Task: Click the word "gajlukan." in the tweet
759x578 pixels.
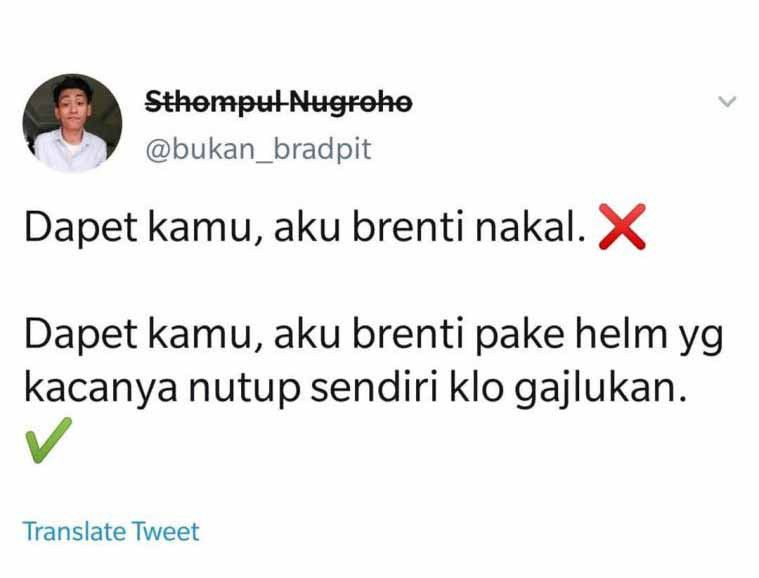Action: tap(600, 389)
